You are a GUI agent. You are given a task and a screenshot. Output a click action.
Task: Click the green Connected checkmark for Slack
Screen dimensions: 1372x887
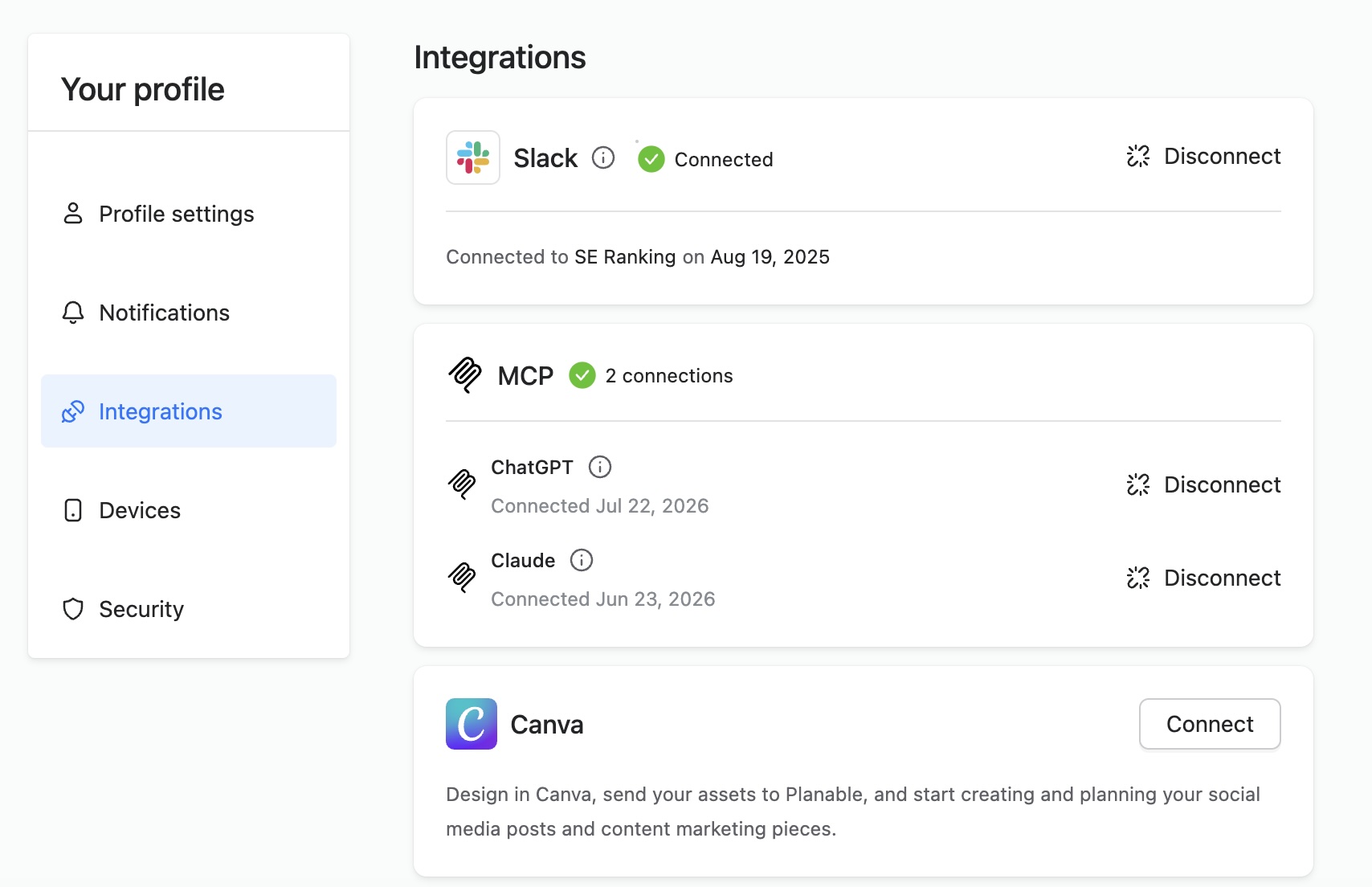click(651, 159)
